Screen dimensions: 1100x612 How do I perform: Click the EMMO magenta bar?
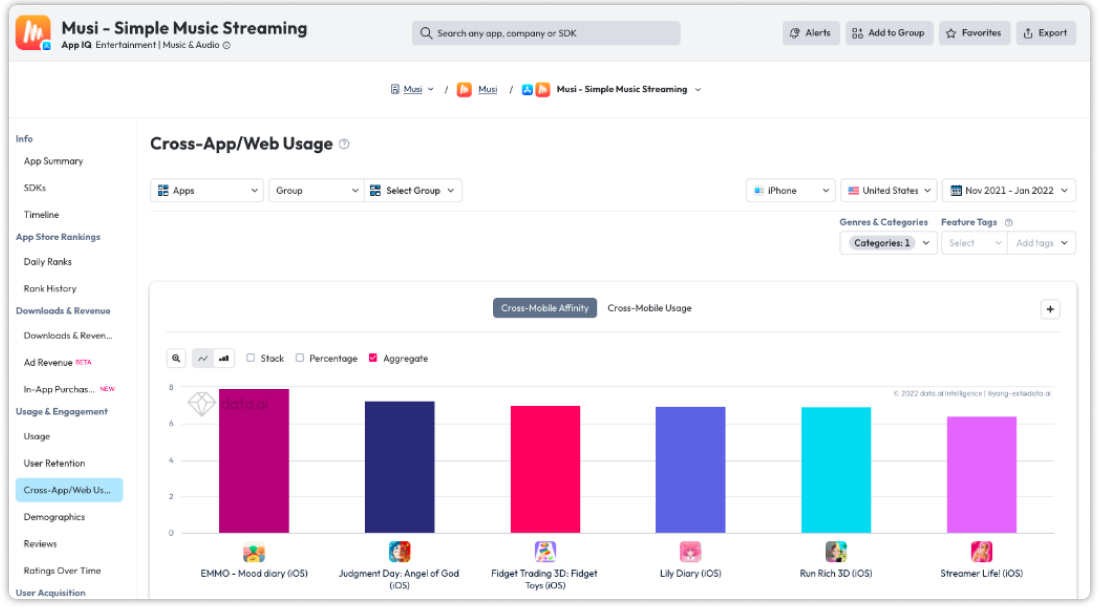click(x=254, y=460)
